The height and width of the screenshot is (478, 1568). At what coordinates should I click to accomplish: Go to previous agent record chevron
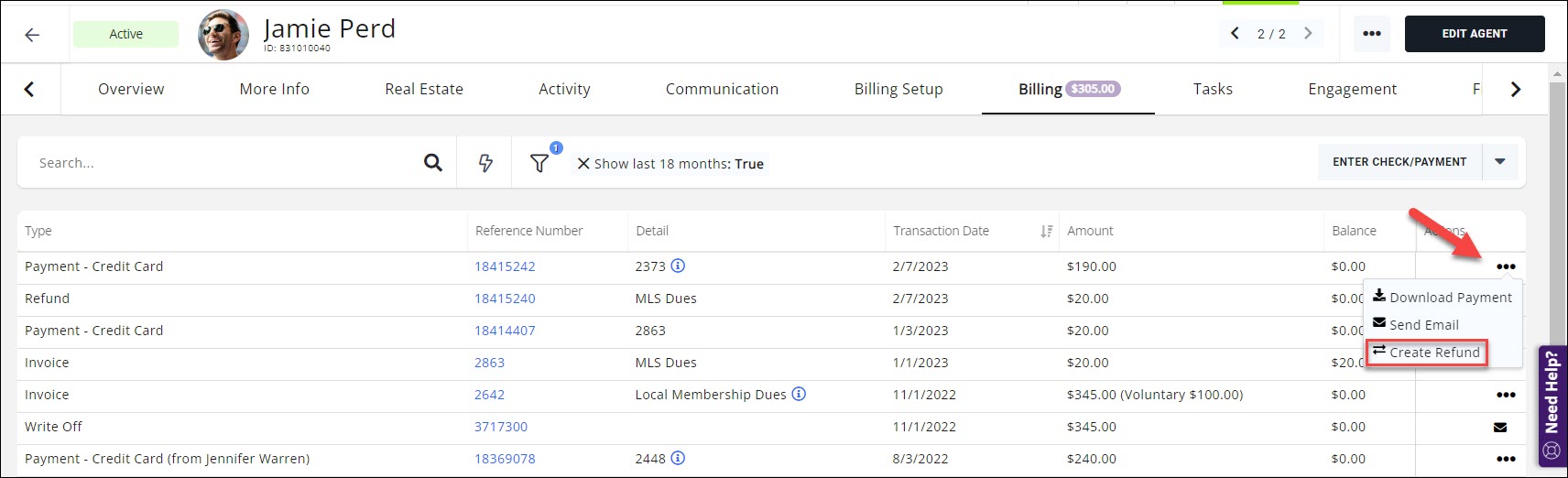coord(1235,34)
